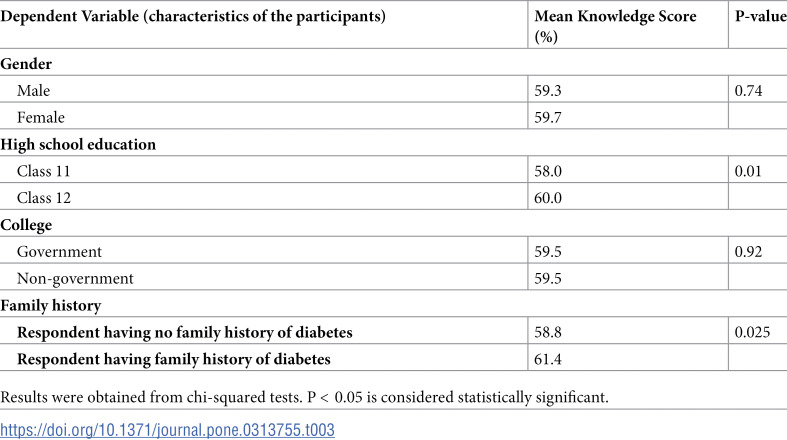Screen dimensions: 787x440
Task: Select the Male row label
Action: pos(33,91)
